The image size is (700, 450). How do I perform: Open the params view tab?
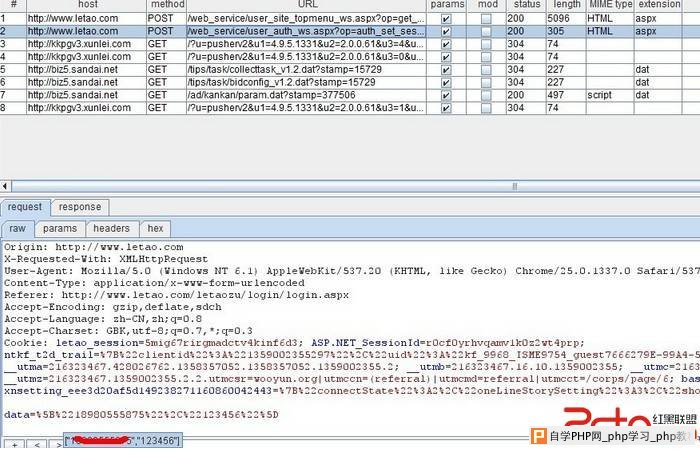60,229
